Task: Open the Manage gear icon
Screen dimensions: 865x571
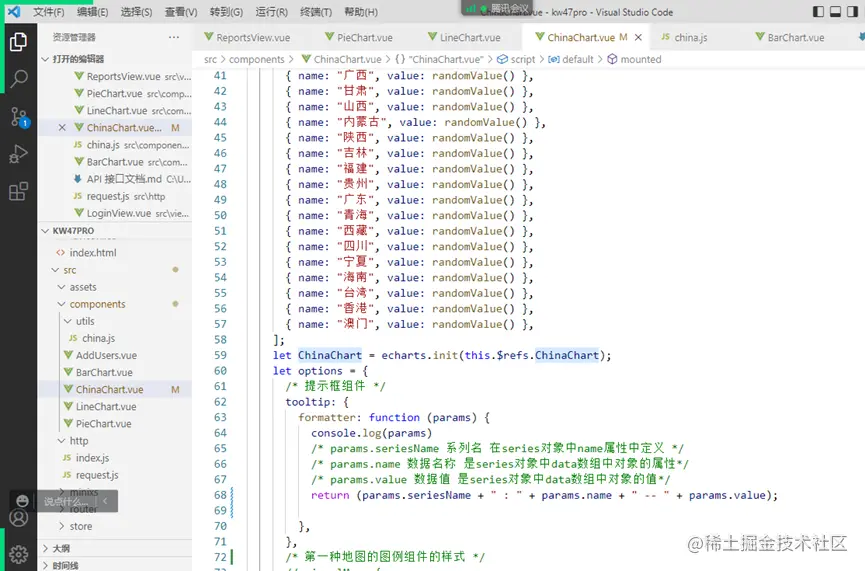Action: click(18, 554)
